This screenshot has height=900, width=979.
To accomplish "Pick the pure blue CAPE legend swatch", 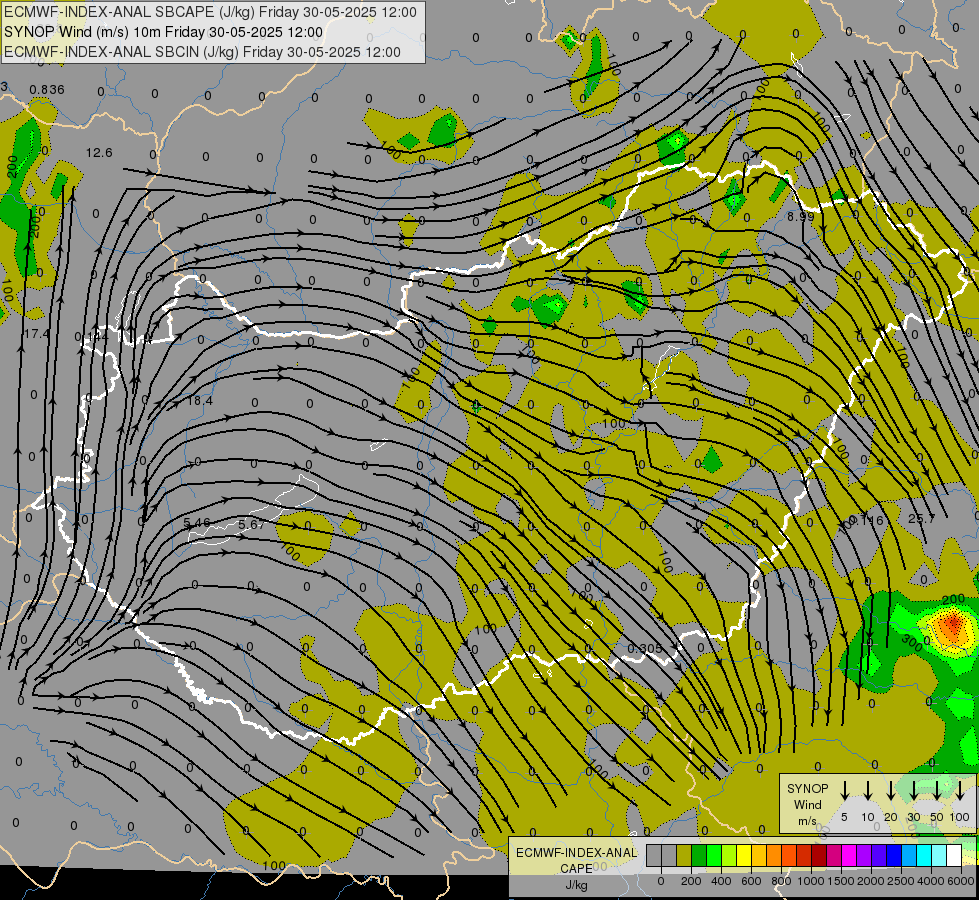I will [x=895, y=855].
